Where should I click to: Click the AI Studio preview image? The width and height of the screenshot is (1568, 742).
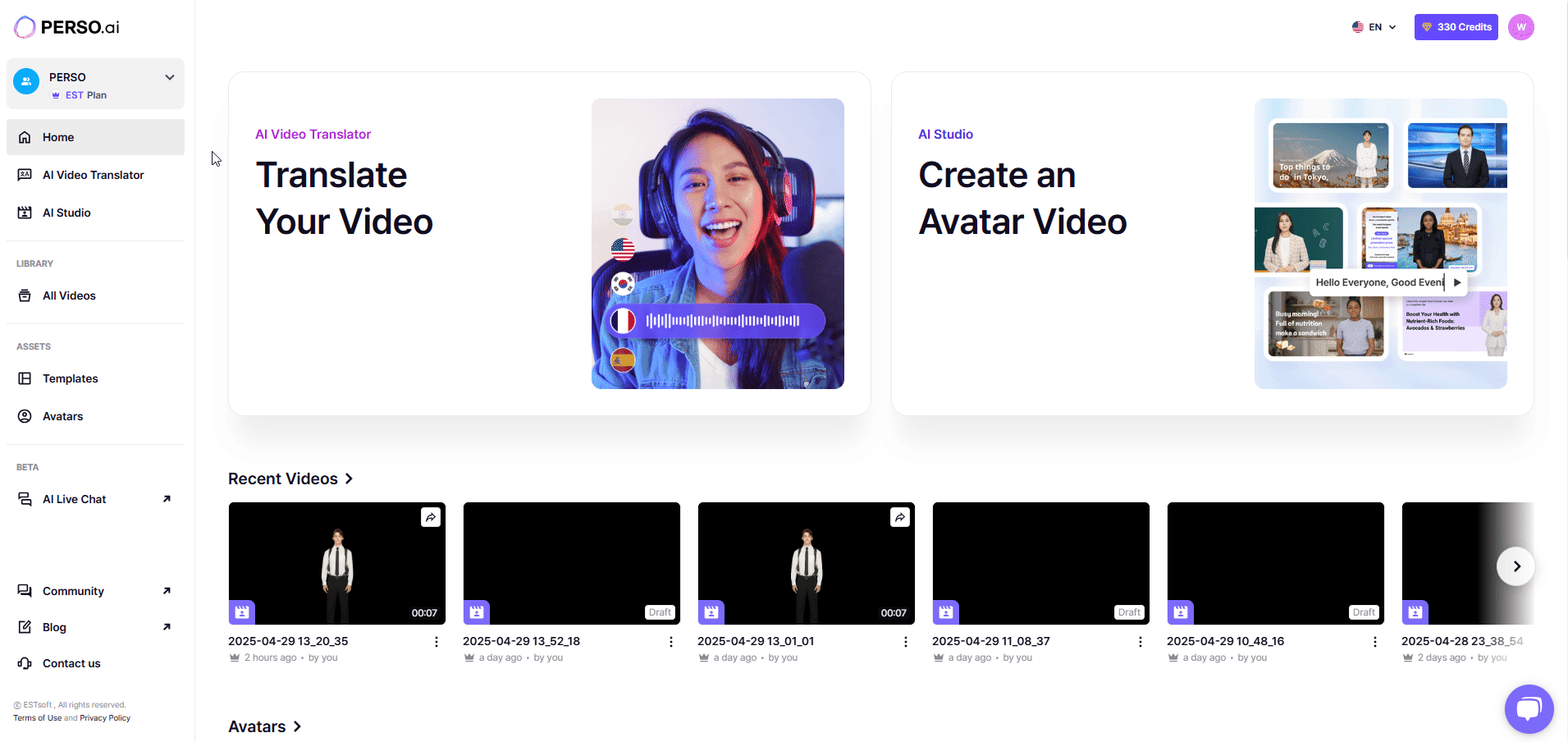tap(1381, 244)
